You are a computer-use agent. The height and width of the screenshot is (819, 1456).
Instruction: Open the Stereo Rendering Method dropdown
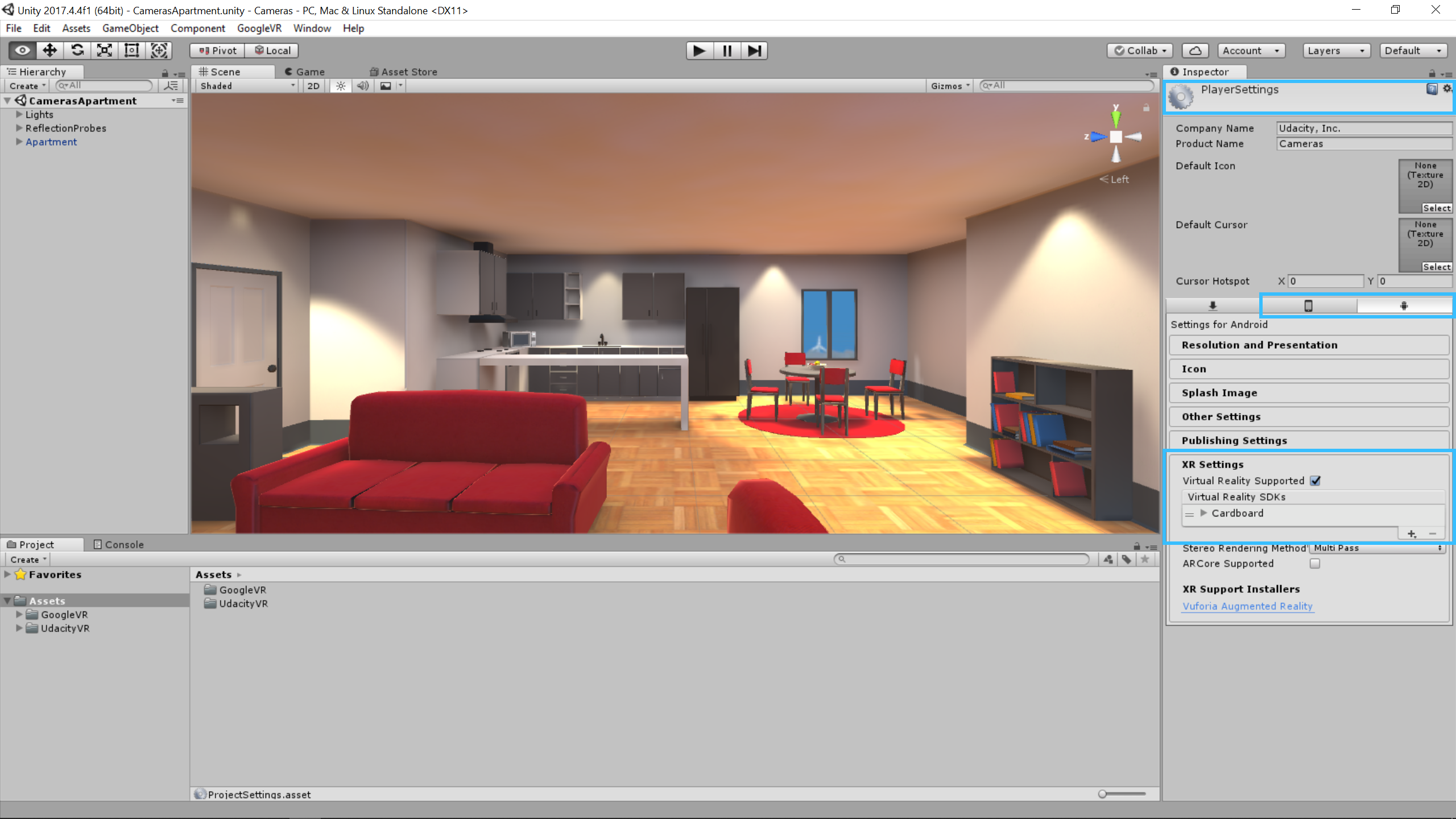pyautogui.click(x=1377, y=548)
